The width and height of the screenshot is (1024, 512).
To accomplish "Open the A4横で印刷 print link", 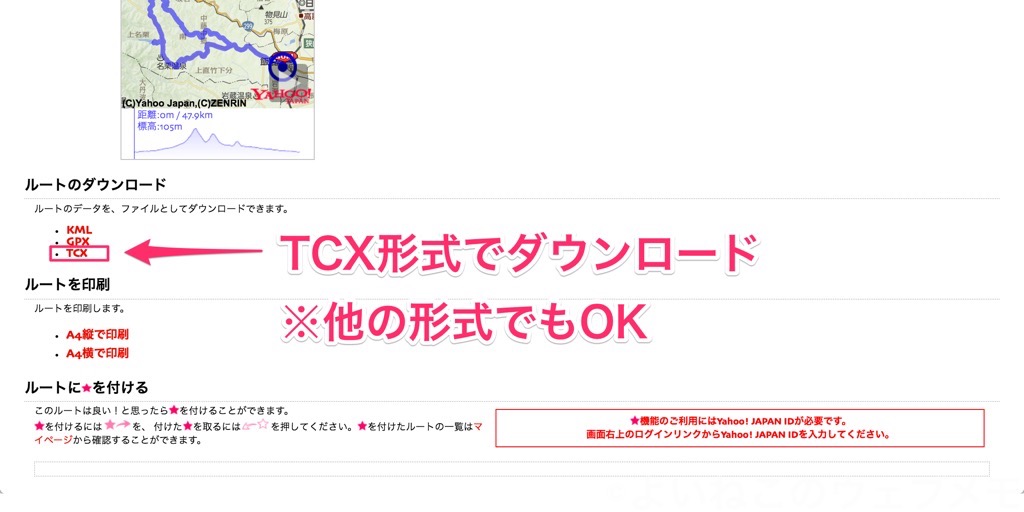I will click(97, 353).
